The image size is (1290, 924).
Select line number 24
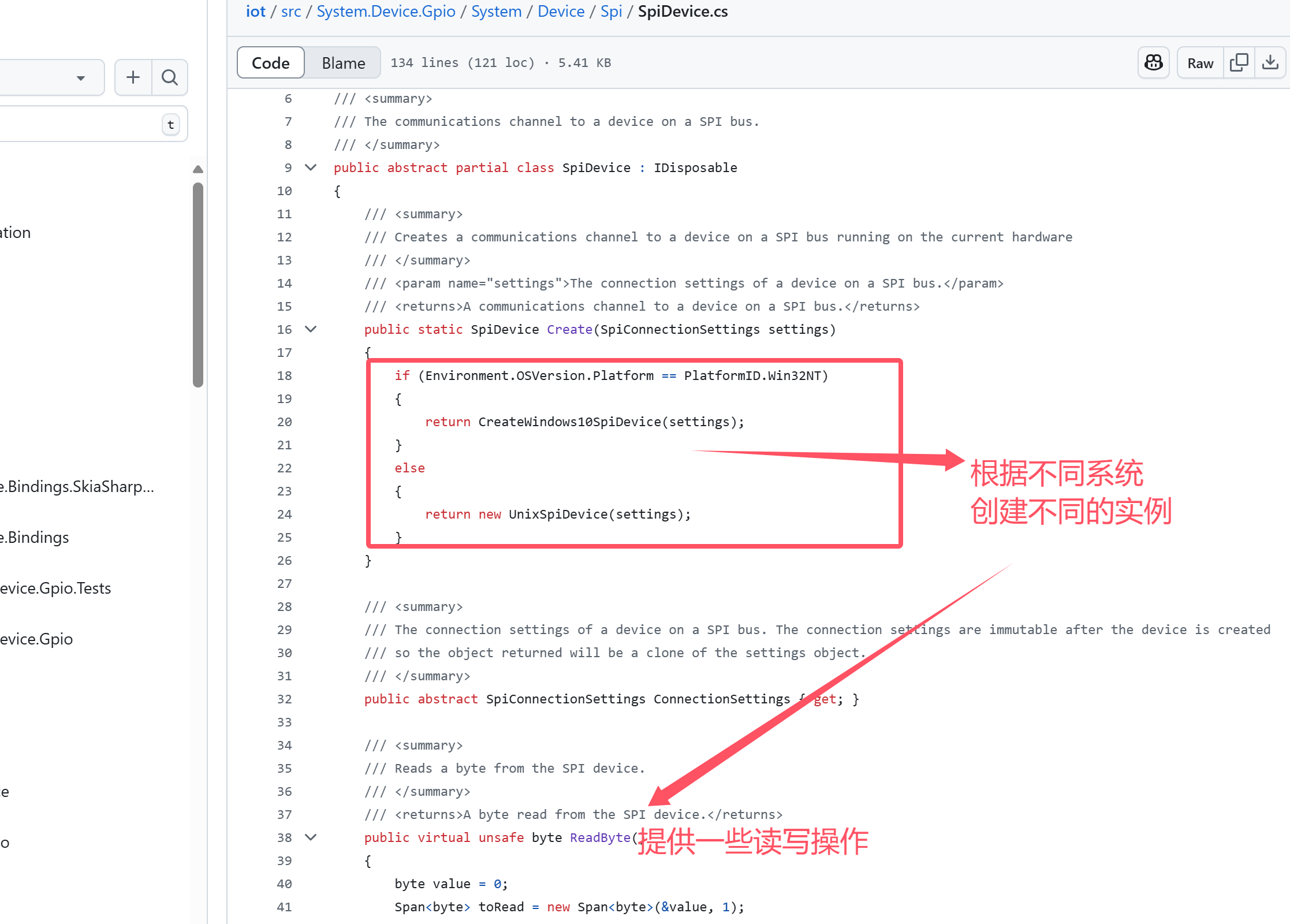point(284,514)
